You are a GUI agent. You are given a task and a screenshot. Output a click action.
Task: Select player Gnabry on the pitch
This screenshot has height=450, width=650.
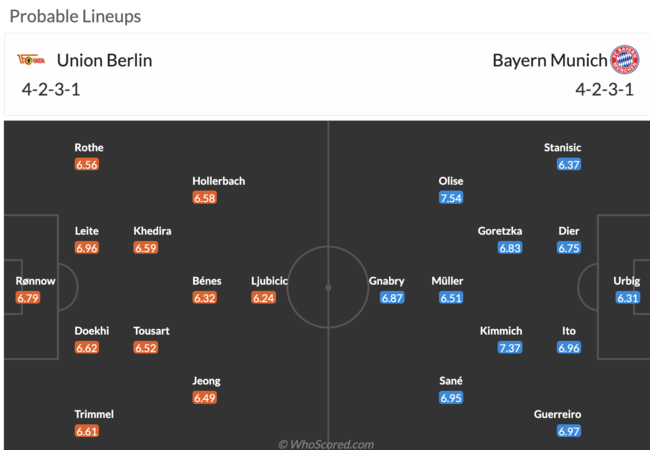pyautogui.click(x=386, y=281)
